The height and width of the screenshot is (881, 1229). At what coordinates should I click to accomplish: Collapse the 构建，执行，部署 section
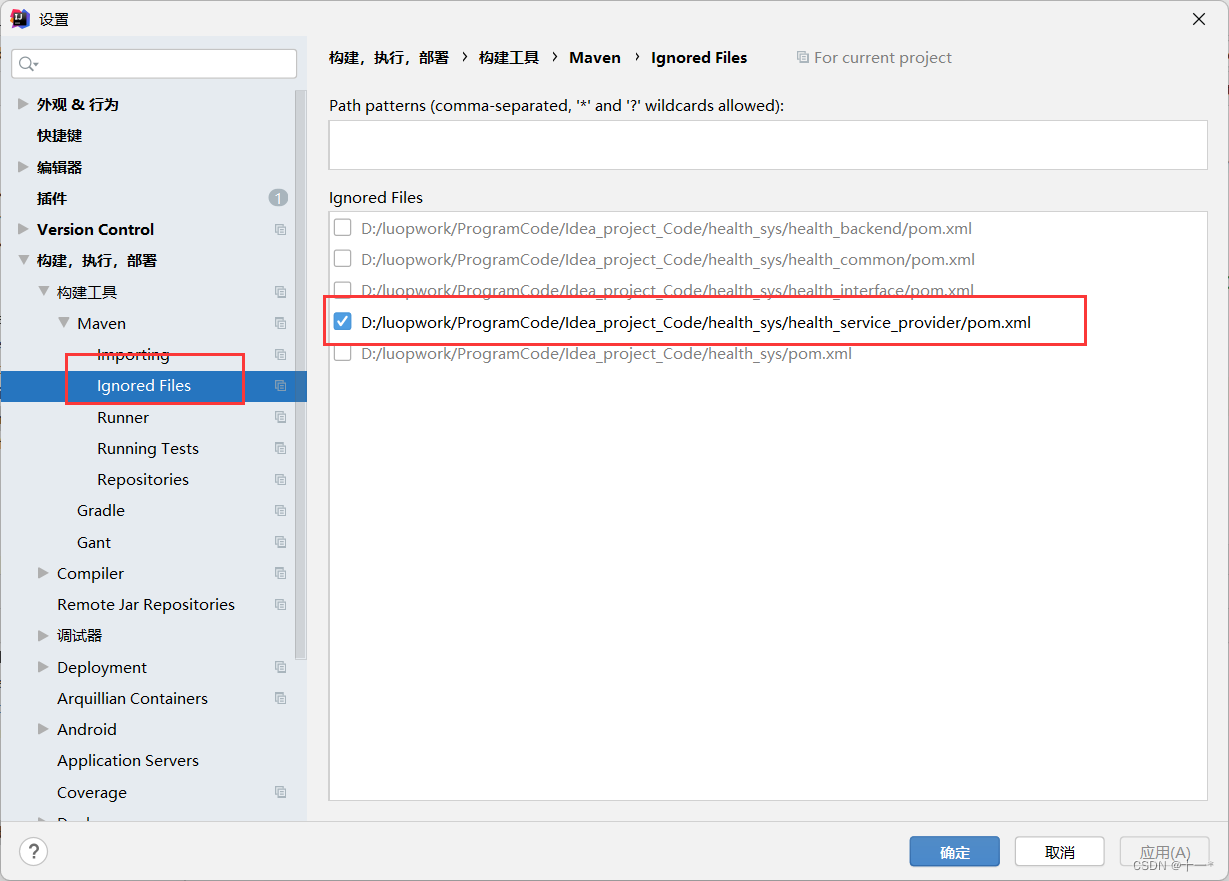pos(23,260)
